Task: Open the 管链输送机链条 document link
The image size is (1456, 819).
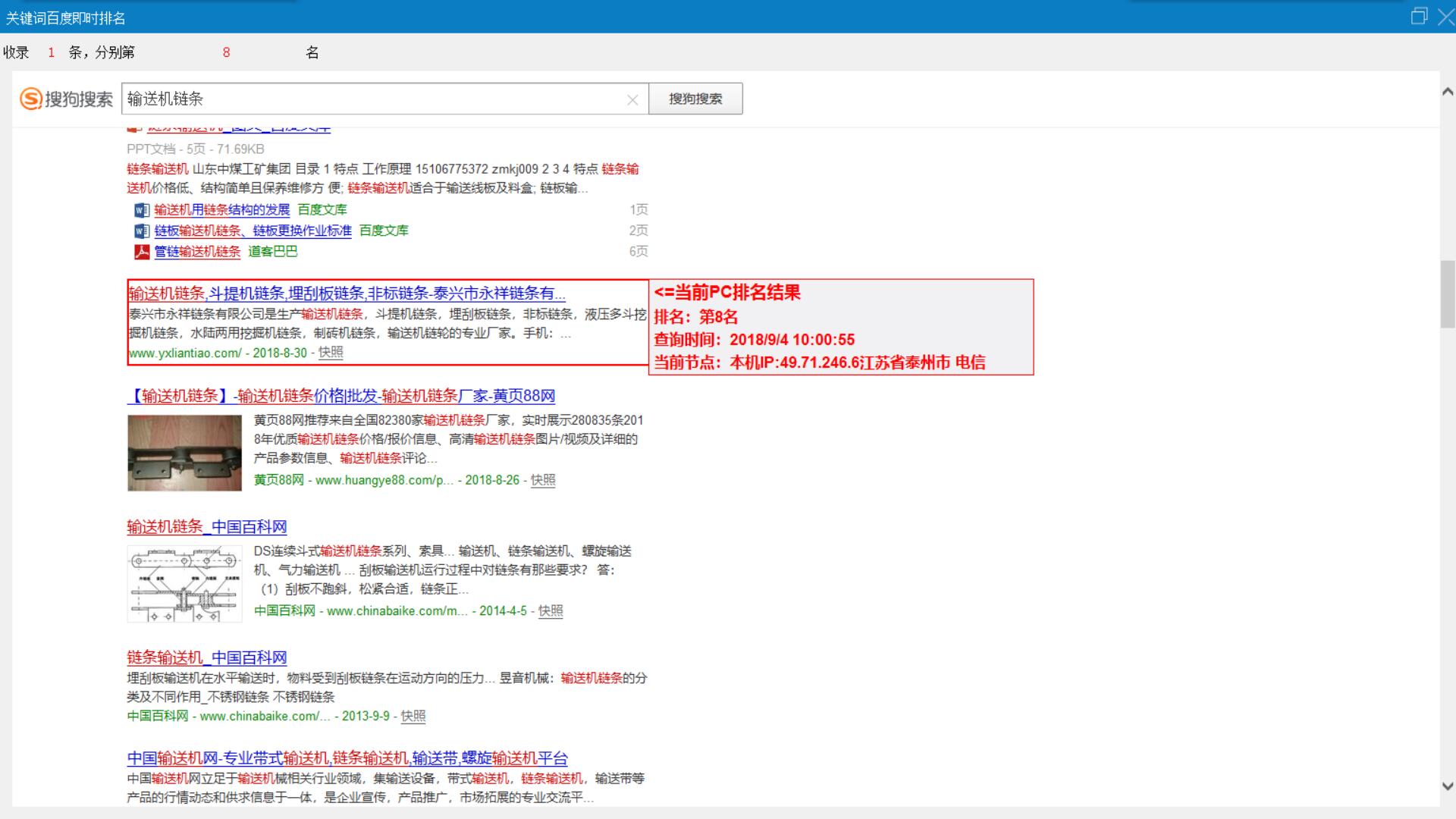Action: (197, 252)
